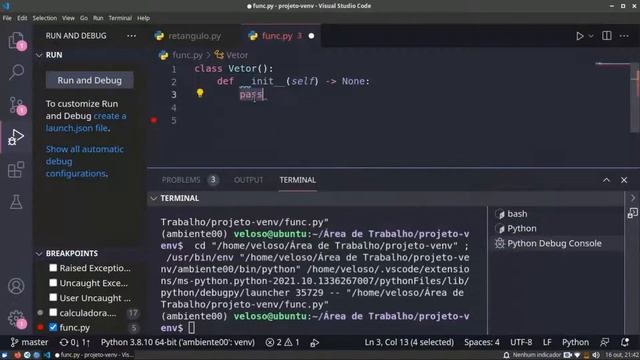Click the lightbulb code action icon

(200, 93)
